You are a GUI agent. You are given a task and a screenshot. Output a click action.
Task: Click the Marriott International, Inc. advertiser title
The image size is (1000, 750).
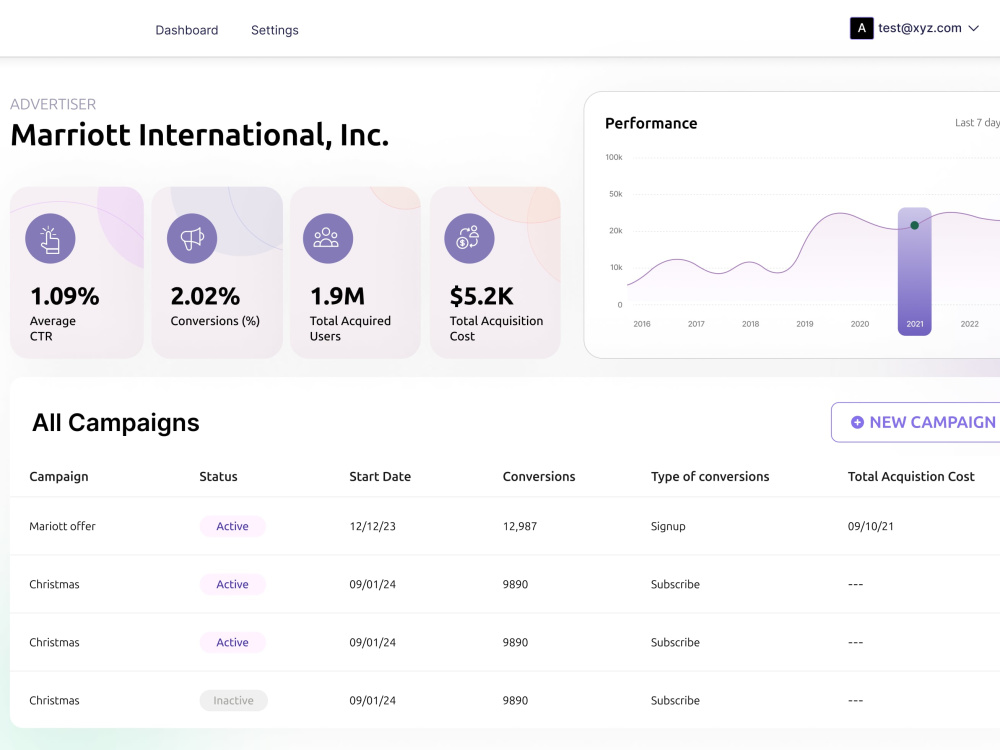(x=200, y=135)
